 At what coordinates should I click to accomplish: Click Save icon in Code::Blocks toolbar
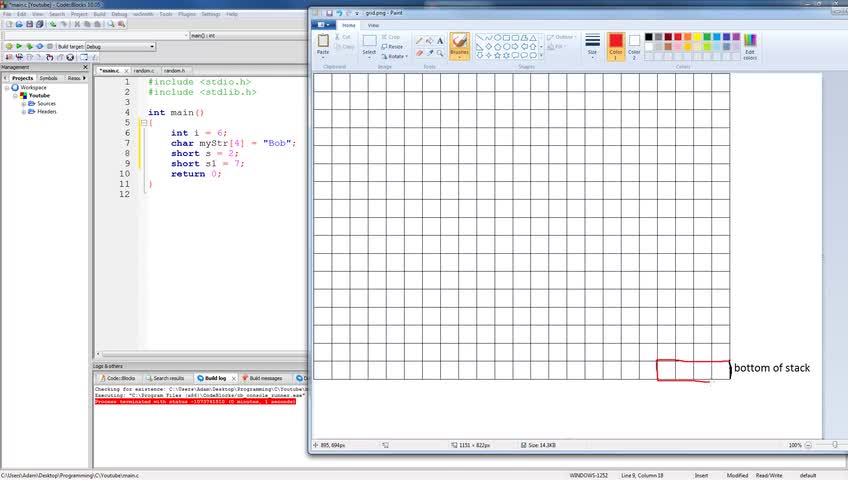(29, 24)
